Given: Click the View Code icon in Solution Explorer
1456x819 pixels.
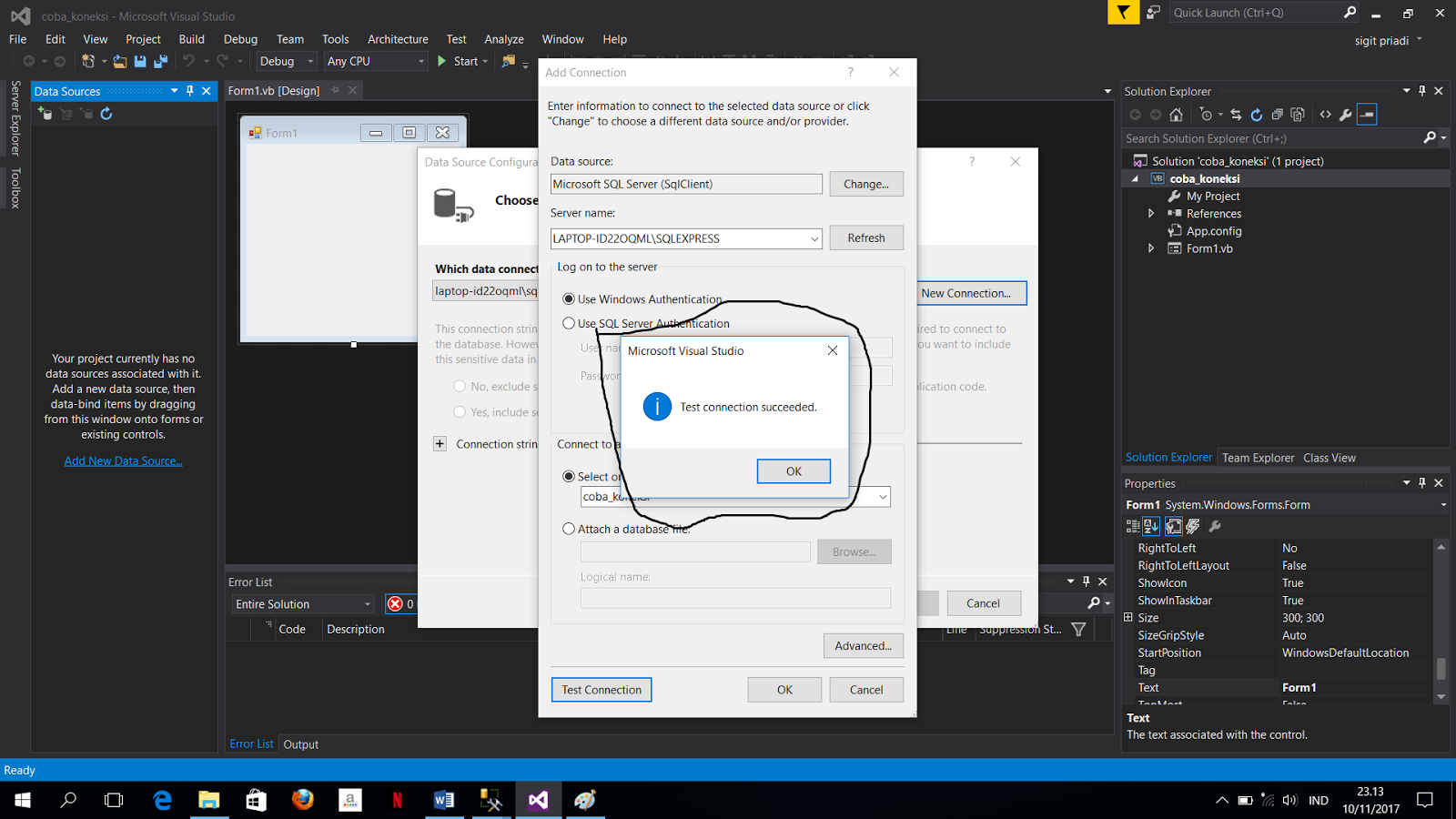Looking at the screenshot, I should pos(1325,115).
